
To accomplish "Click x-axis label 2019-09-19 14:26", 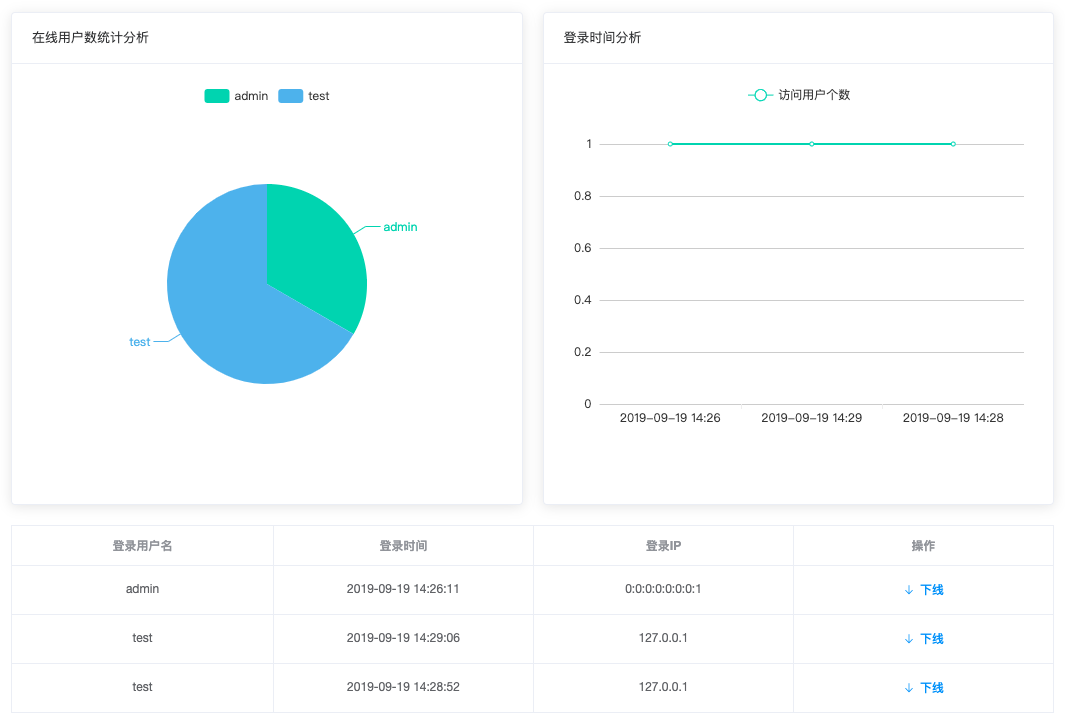I will tap(670, 418).
